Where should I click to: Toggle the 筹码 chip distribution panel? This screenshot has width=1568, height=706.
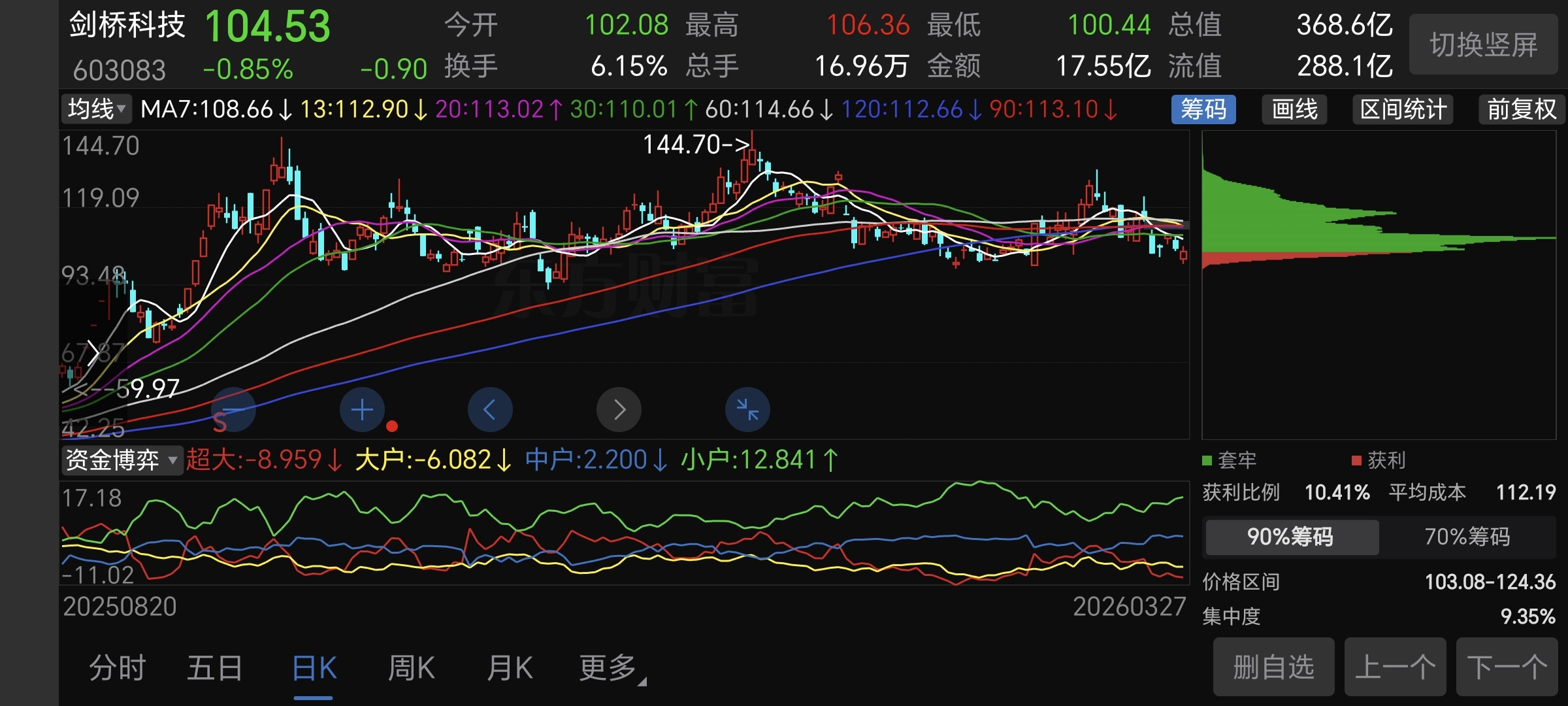[x=1203, y=109]
